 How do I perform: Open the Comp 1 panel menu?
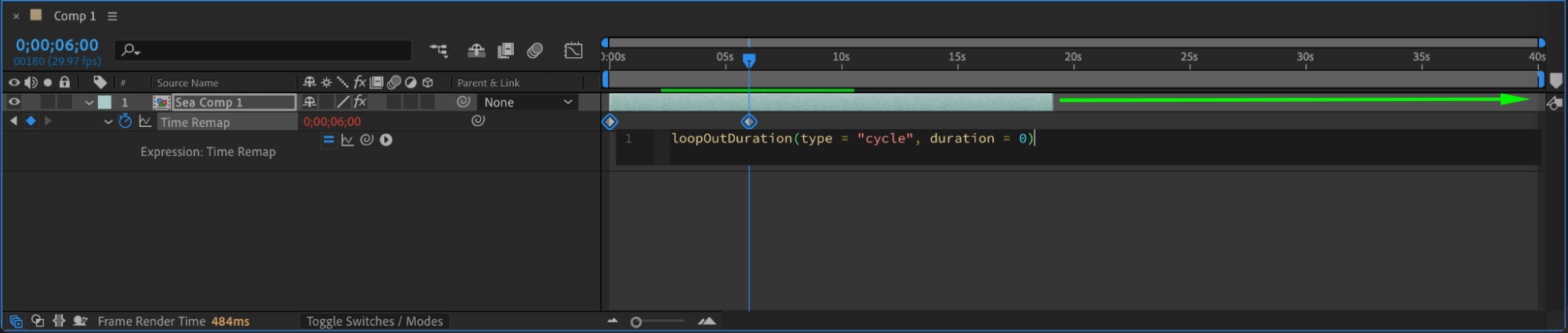112,16
